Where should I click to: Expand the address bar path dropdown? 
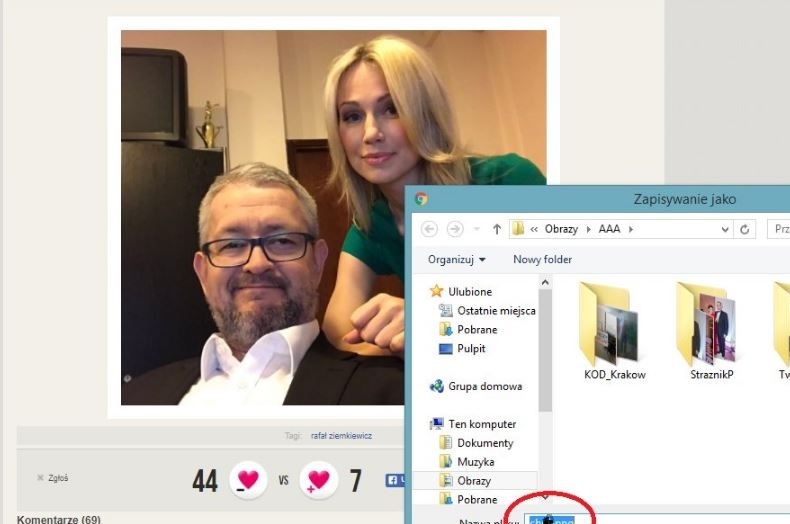pyautogui.click(x=724, y=229)
